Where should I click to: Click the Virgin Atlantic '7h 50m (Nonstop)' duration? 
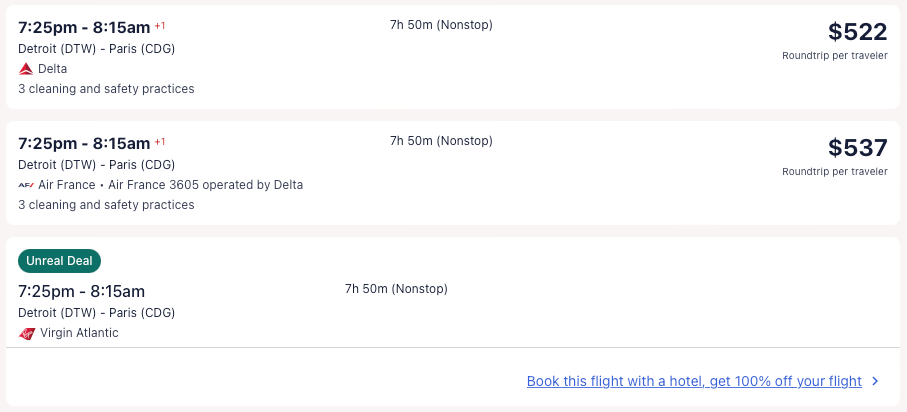(x=396, y=289)
